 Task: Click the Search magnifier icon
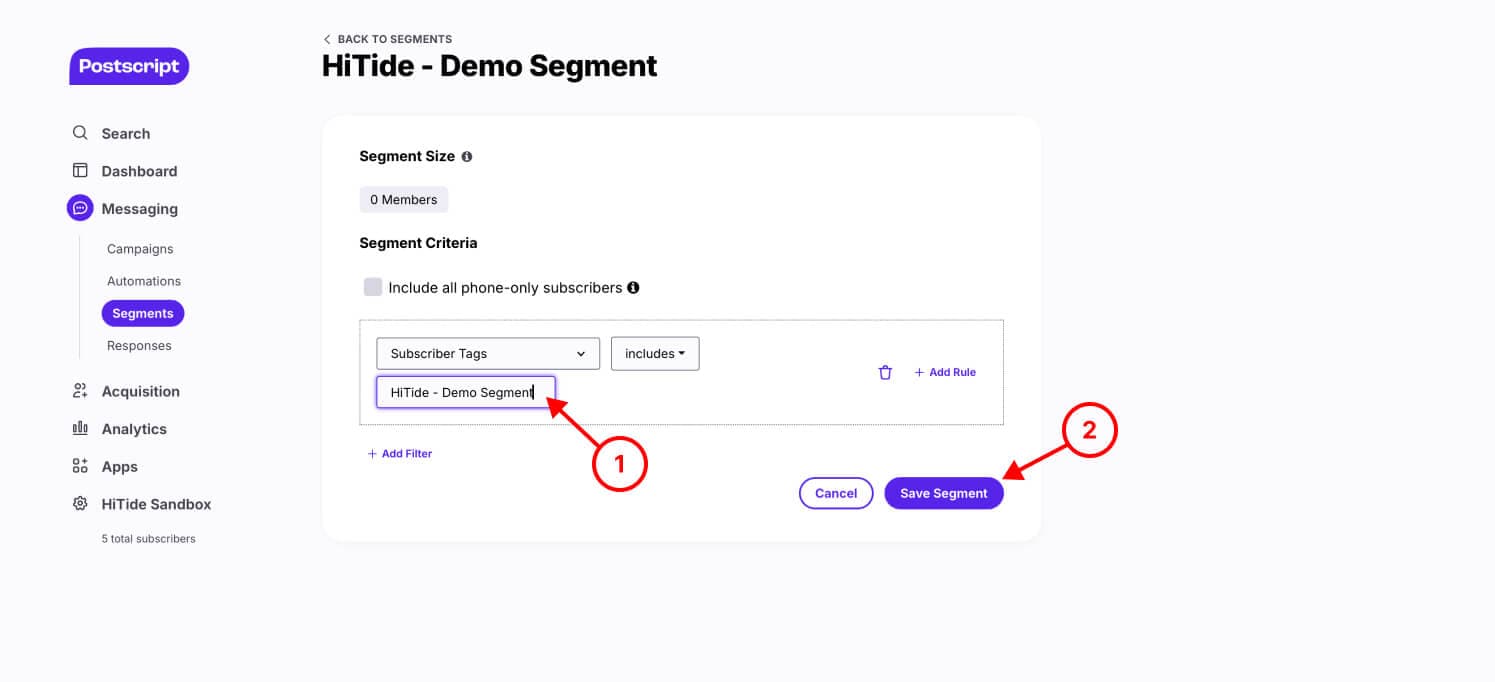(x=80, y=133)
